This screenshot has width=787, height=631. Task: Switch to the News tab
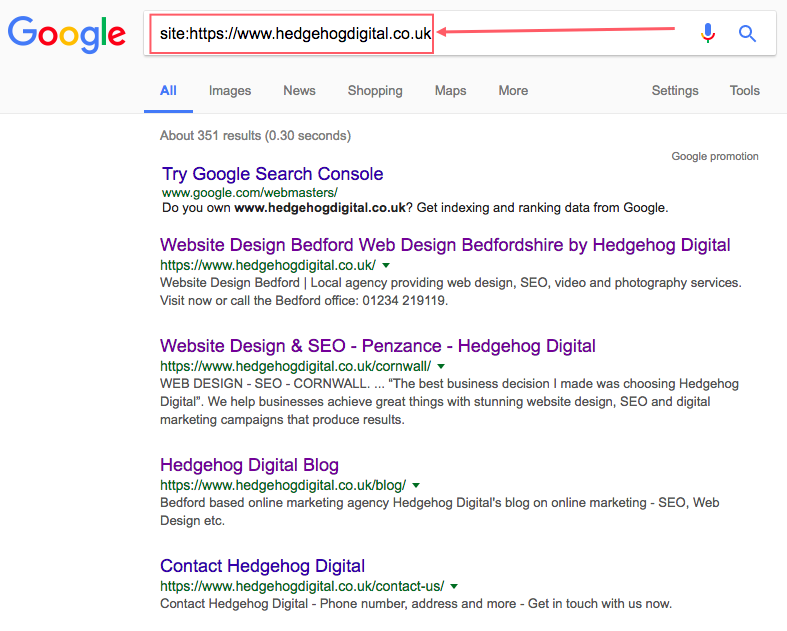point(299,91)
